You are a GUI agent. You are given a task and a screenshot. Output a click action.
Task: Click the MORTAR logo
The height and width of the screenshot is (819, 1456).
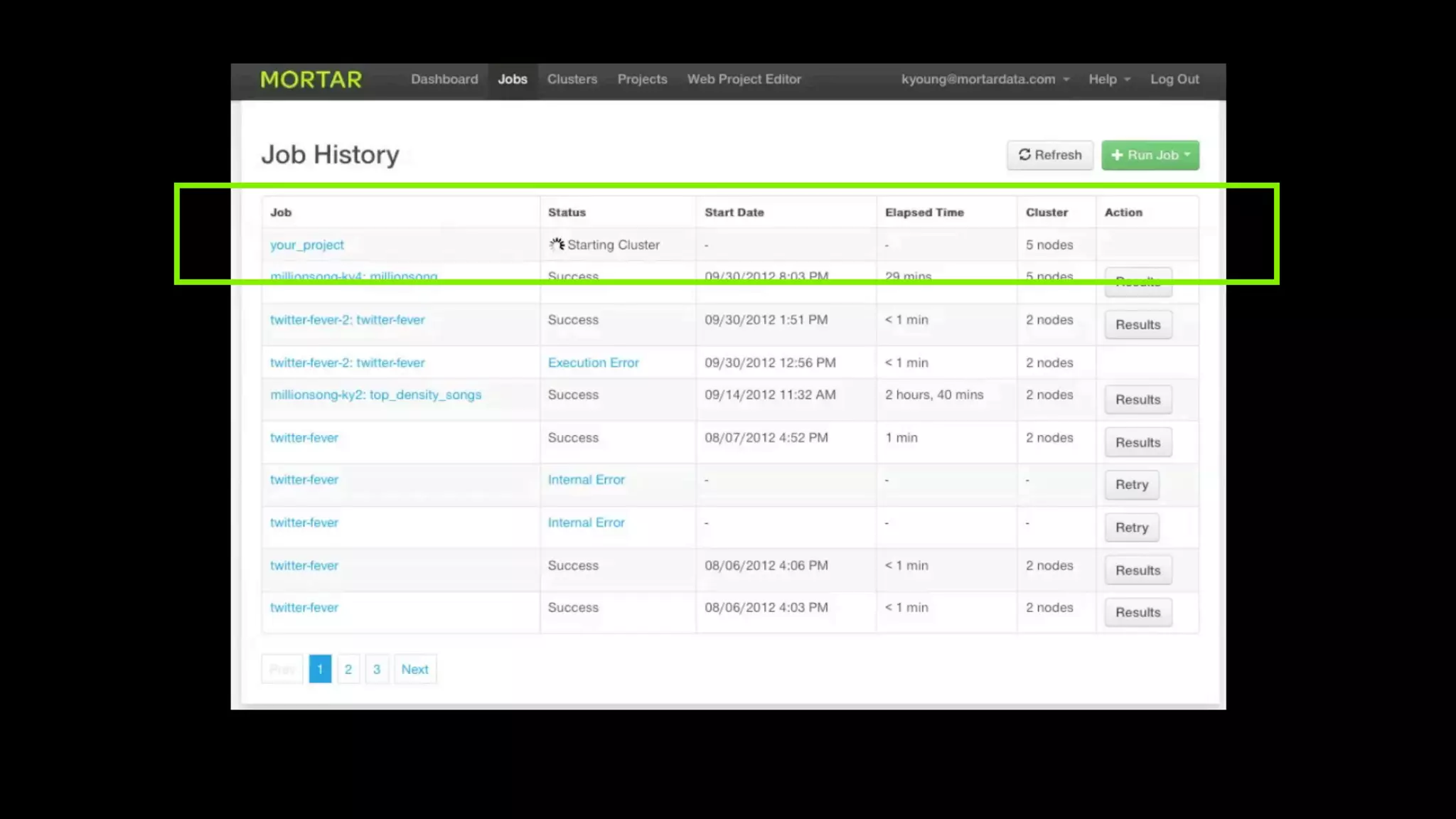[311, 80]
